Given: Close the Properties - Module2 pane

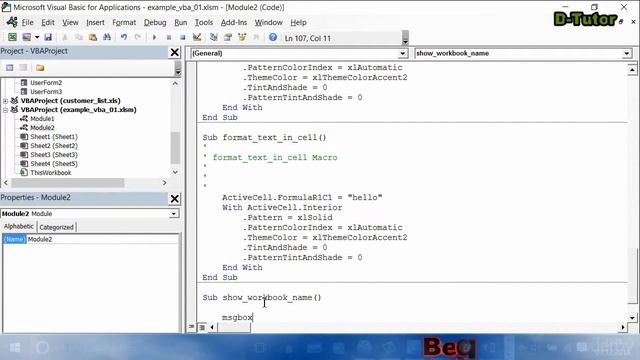Looking at the screenshot, I should tap(175, 199).
